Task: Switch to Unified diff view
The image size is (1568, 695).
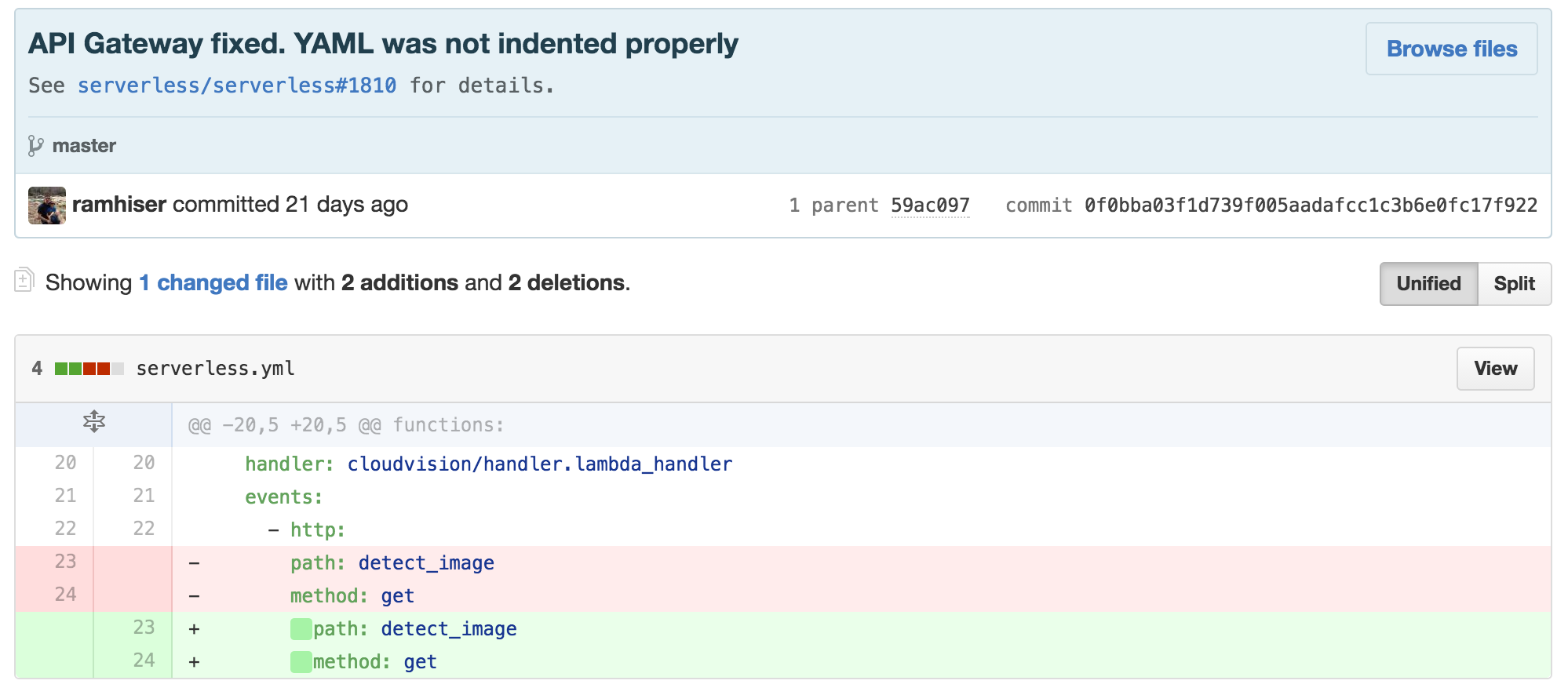Action: (1428, 284)
